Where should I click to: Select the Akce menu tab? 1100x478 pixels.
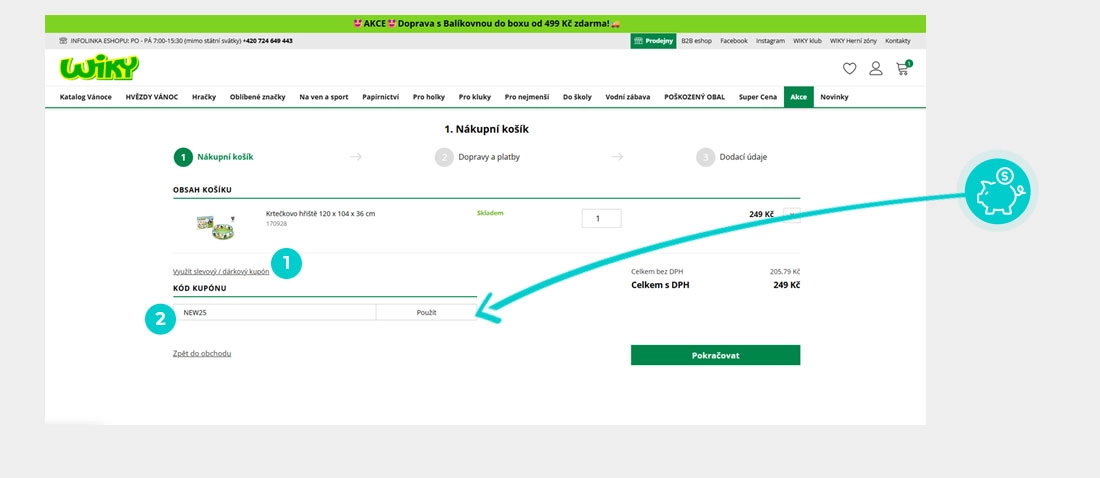tap(798, 97)
